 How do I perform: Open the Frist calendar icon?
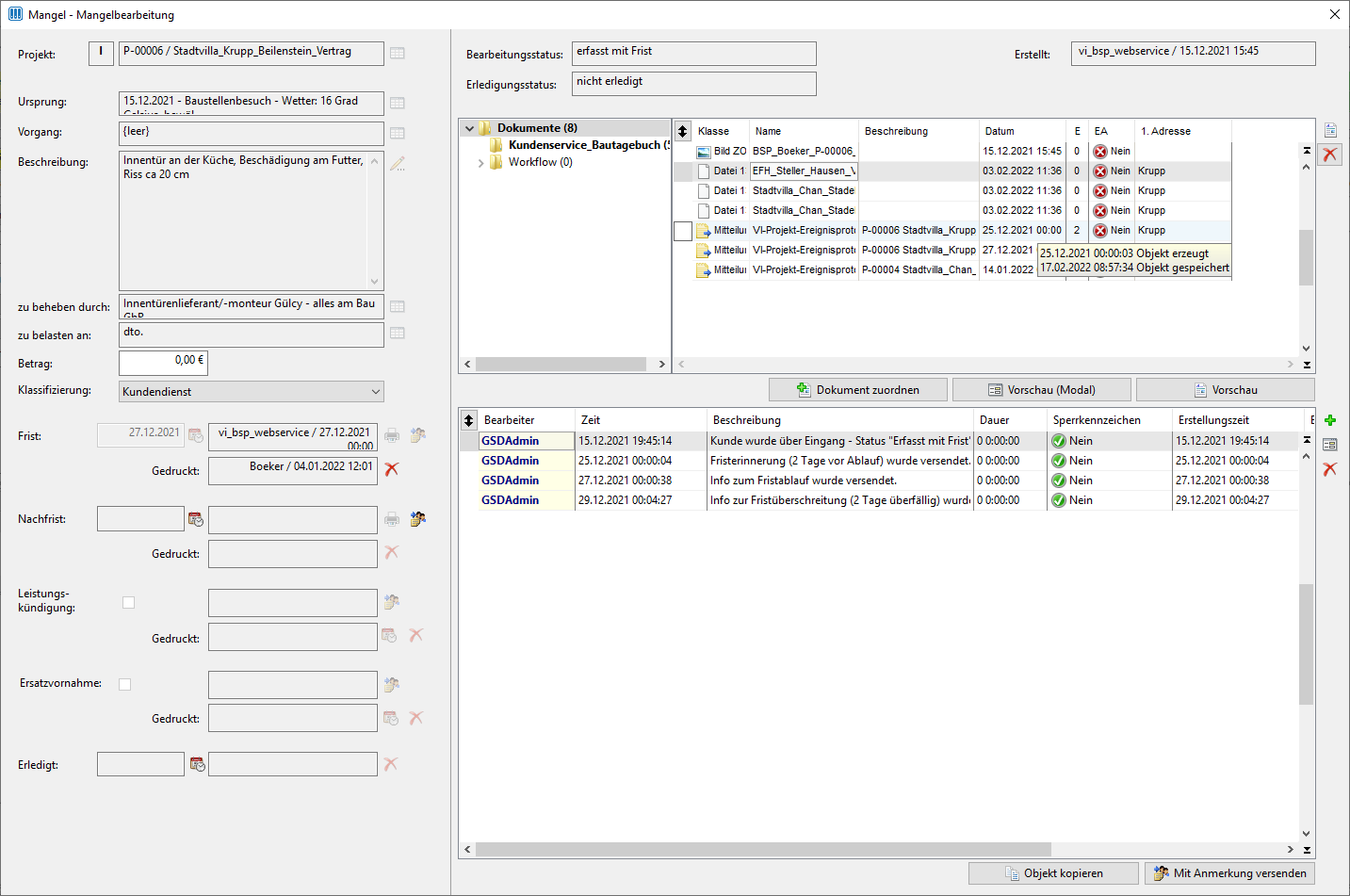point(196,435)
